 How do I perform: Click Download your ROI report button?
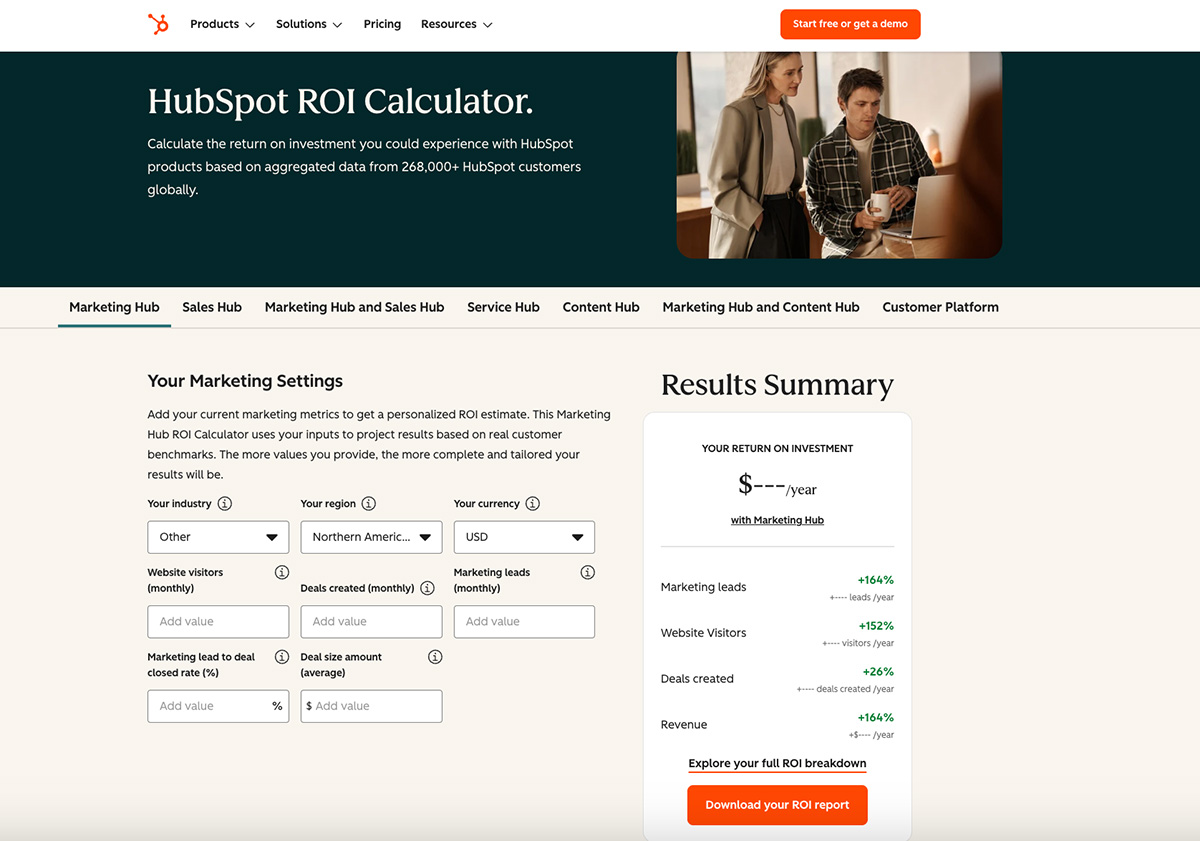click(777, 805)
